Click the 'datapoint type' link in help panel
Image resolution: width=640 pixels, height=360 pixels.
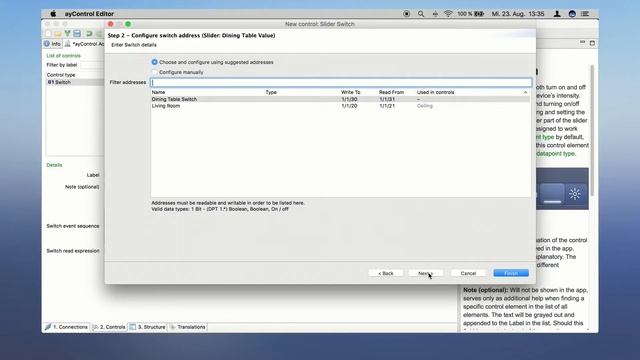coord(556,153)
